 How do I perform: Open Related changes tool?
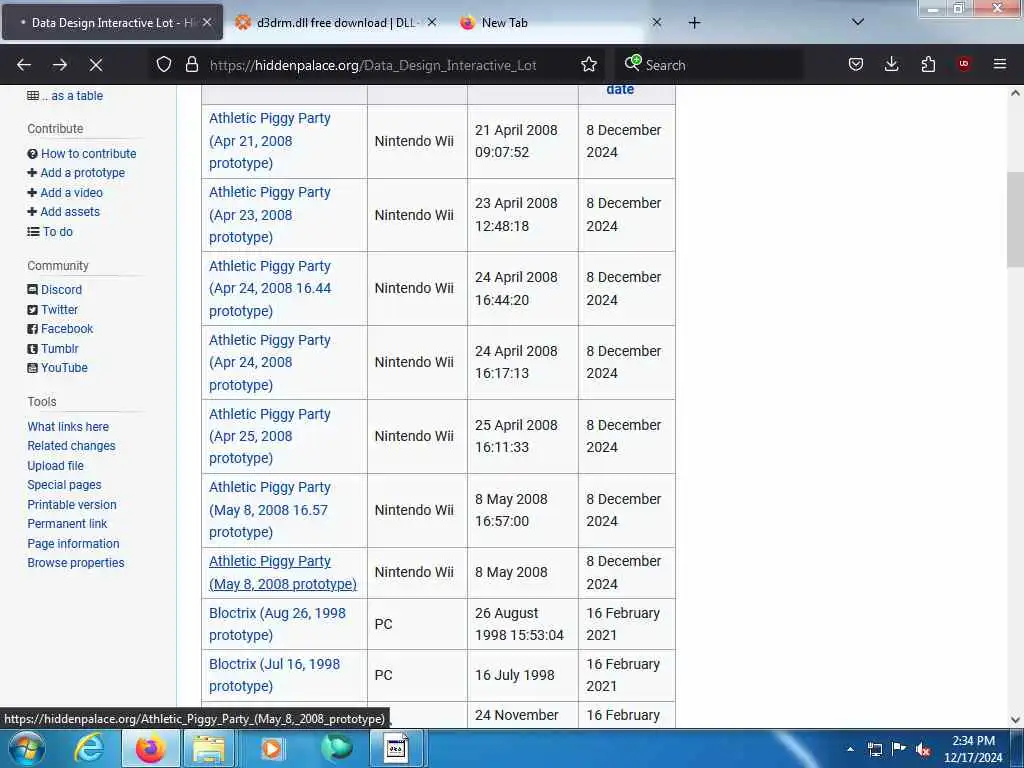(x=71, y=446)
